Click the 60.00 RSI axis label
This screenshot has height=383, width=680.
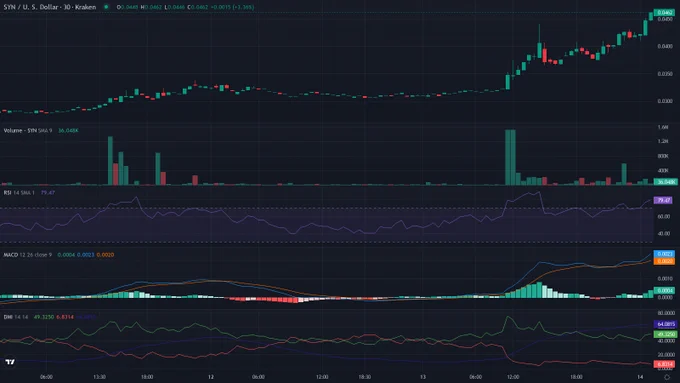[x=664, y=216]
